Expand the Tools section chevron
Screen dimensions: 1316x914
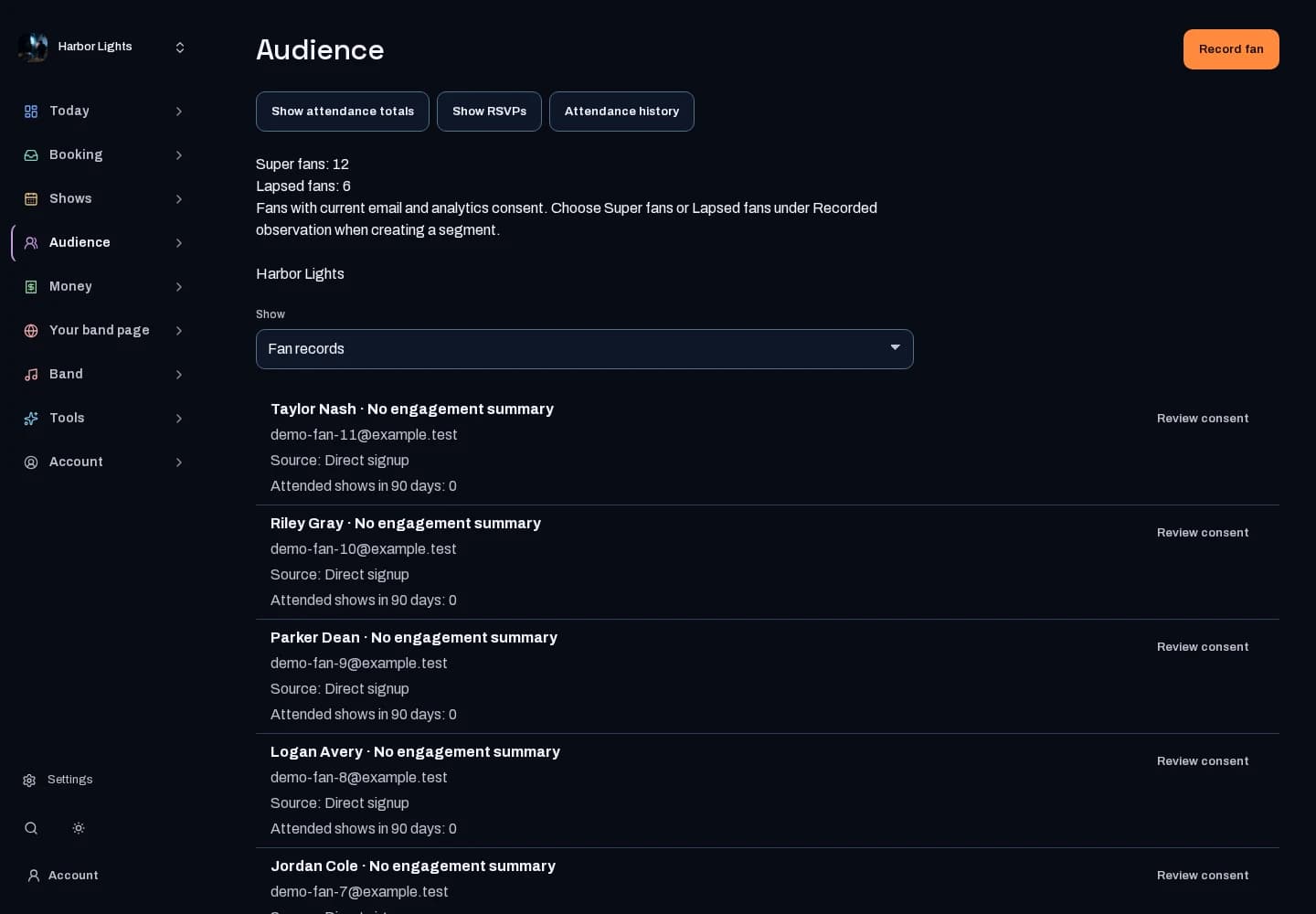(x=179, y=419)
